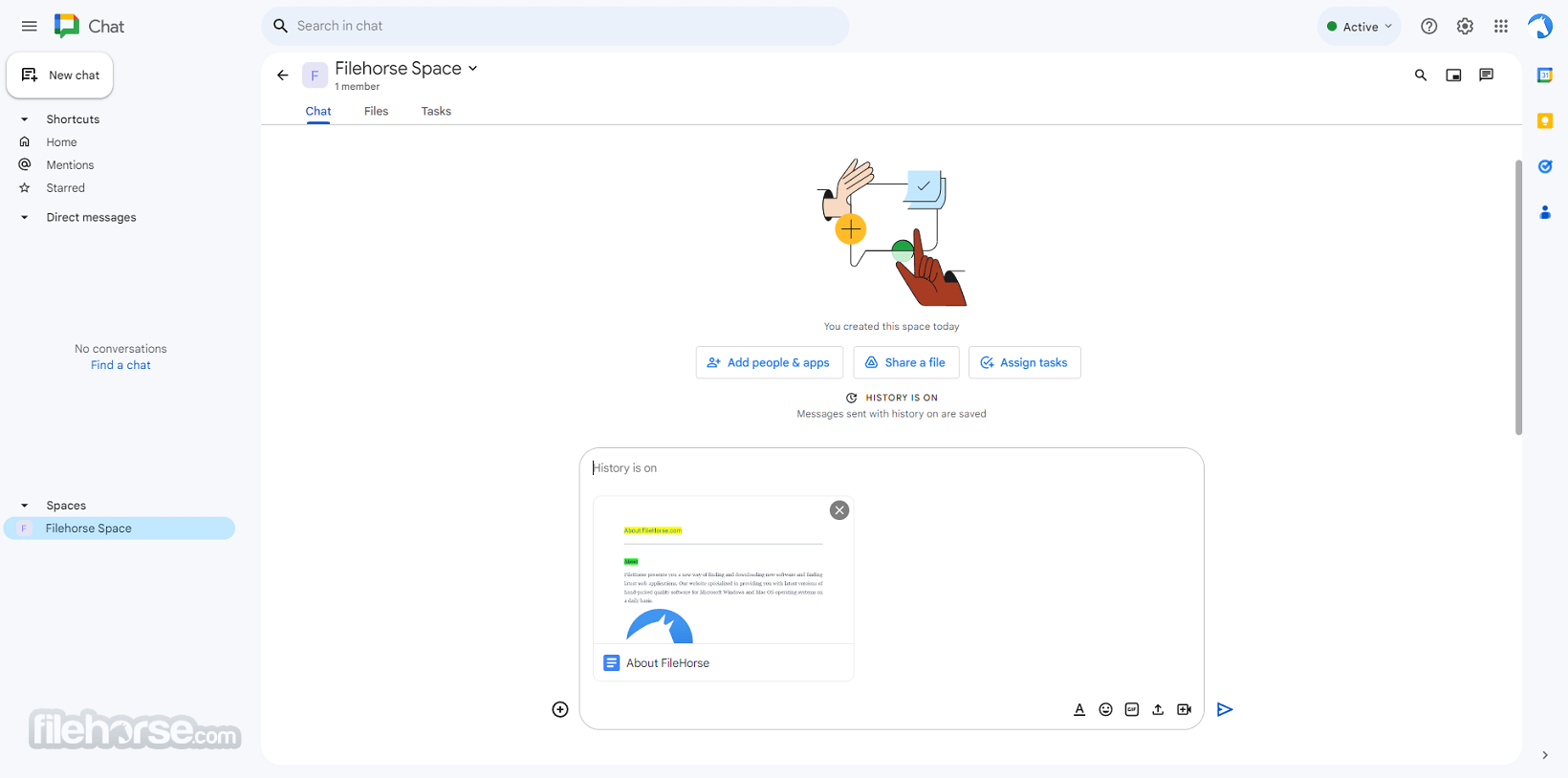Viewport: 1568px width, 778px height.
Task: Start a New chat
Action: click(x=60, y=76)
